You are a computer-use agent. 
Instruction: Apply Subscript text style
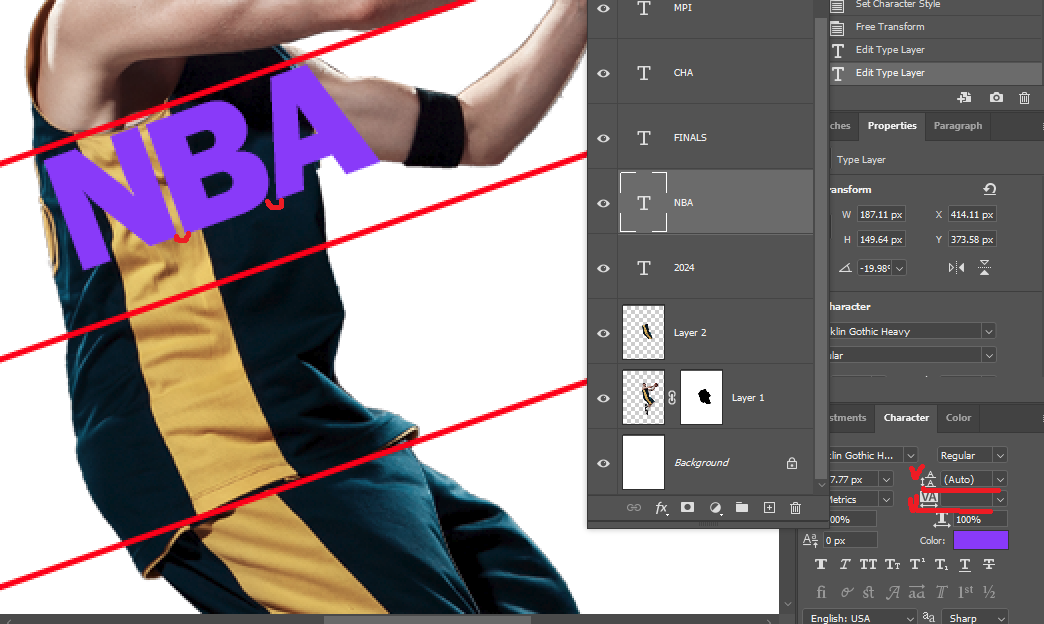(x=941, y=565)
